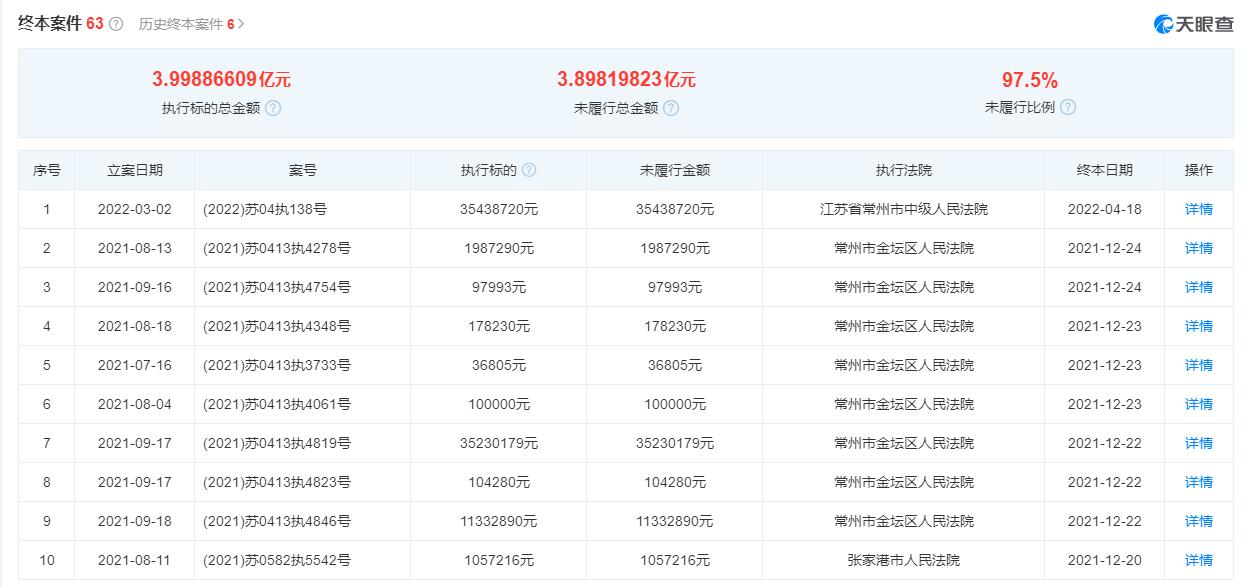Open 详情 for case (2021)苏0413执4823号

click(x=1198, y=482)
